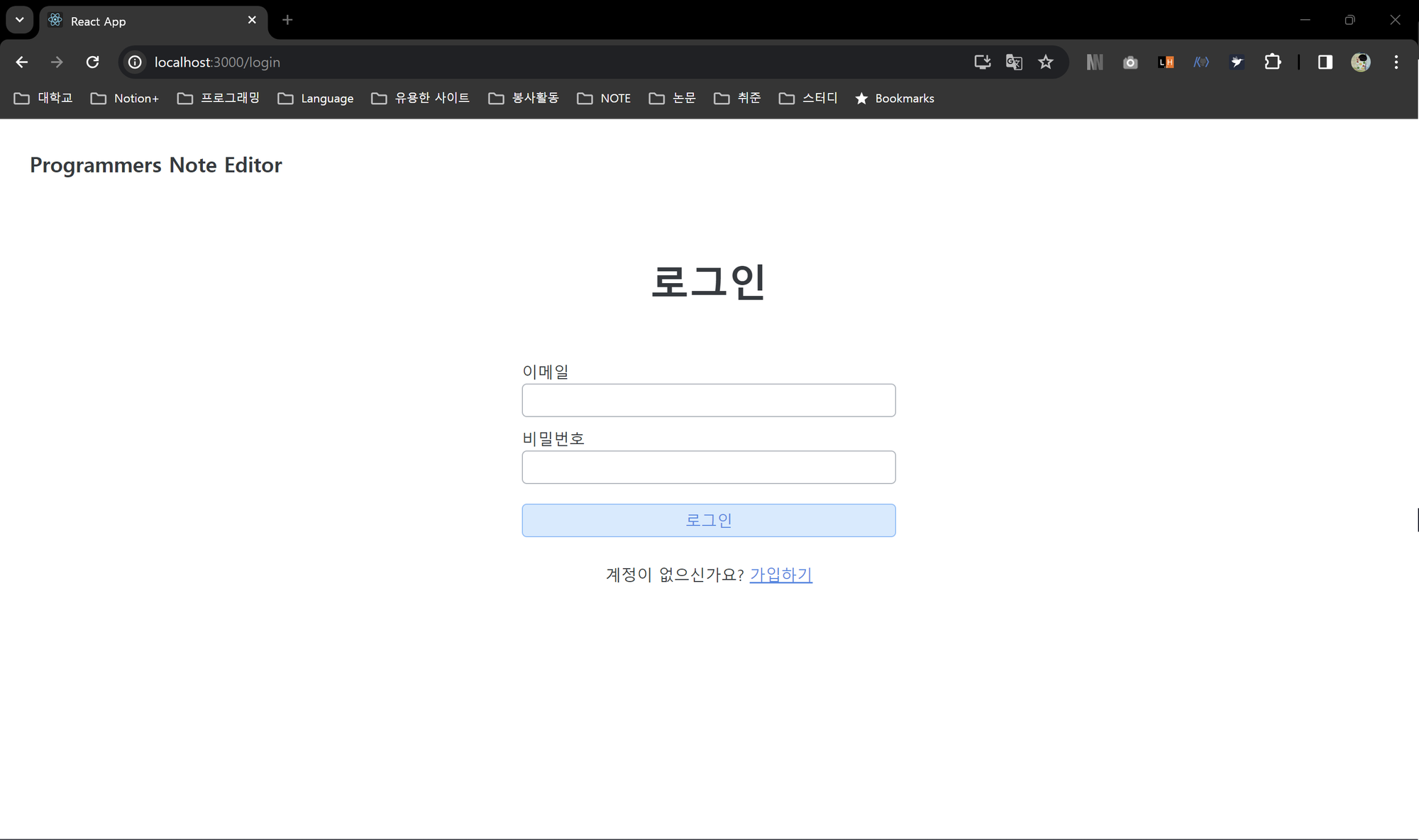Open the 대학교 bookmark folder
This screenshot has height=840, width=1419.
coord(43,98)
